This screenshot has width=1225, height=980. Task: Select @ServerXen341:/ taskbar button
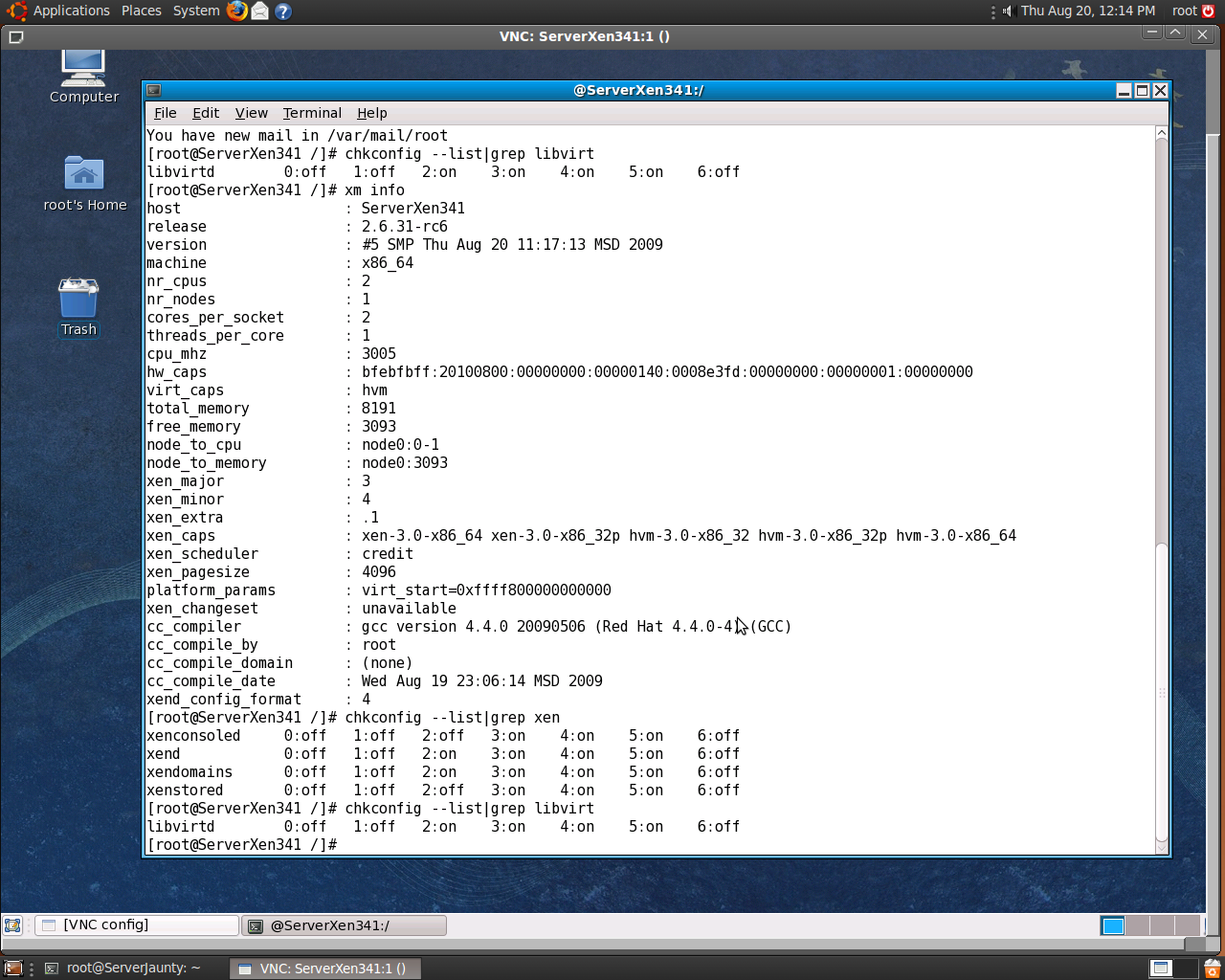click(x=344, y=925)
